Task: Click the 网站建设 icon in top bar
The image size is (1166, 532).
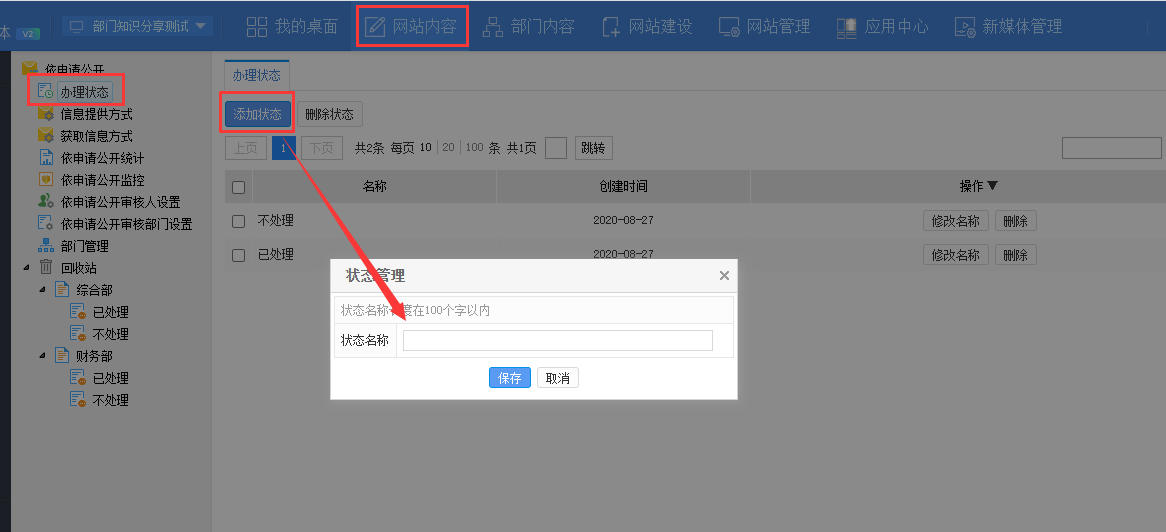Action: pyautogui.click(x=611, y=27)
